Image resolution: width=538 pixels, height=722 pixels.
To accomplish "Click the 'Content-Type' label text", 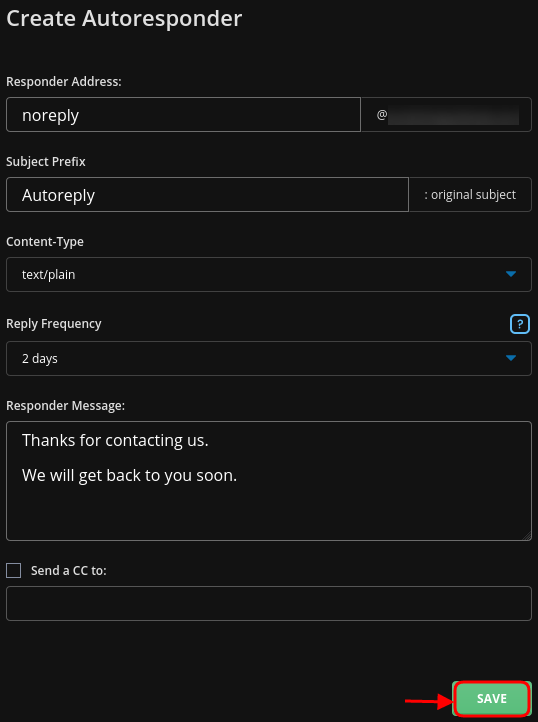I will point(45,242).
